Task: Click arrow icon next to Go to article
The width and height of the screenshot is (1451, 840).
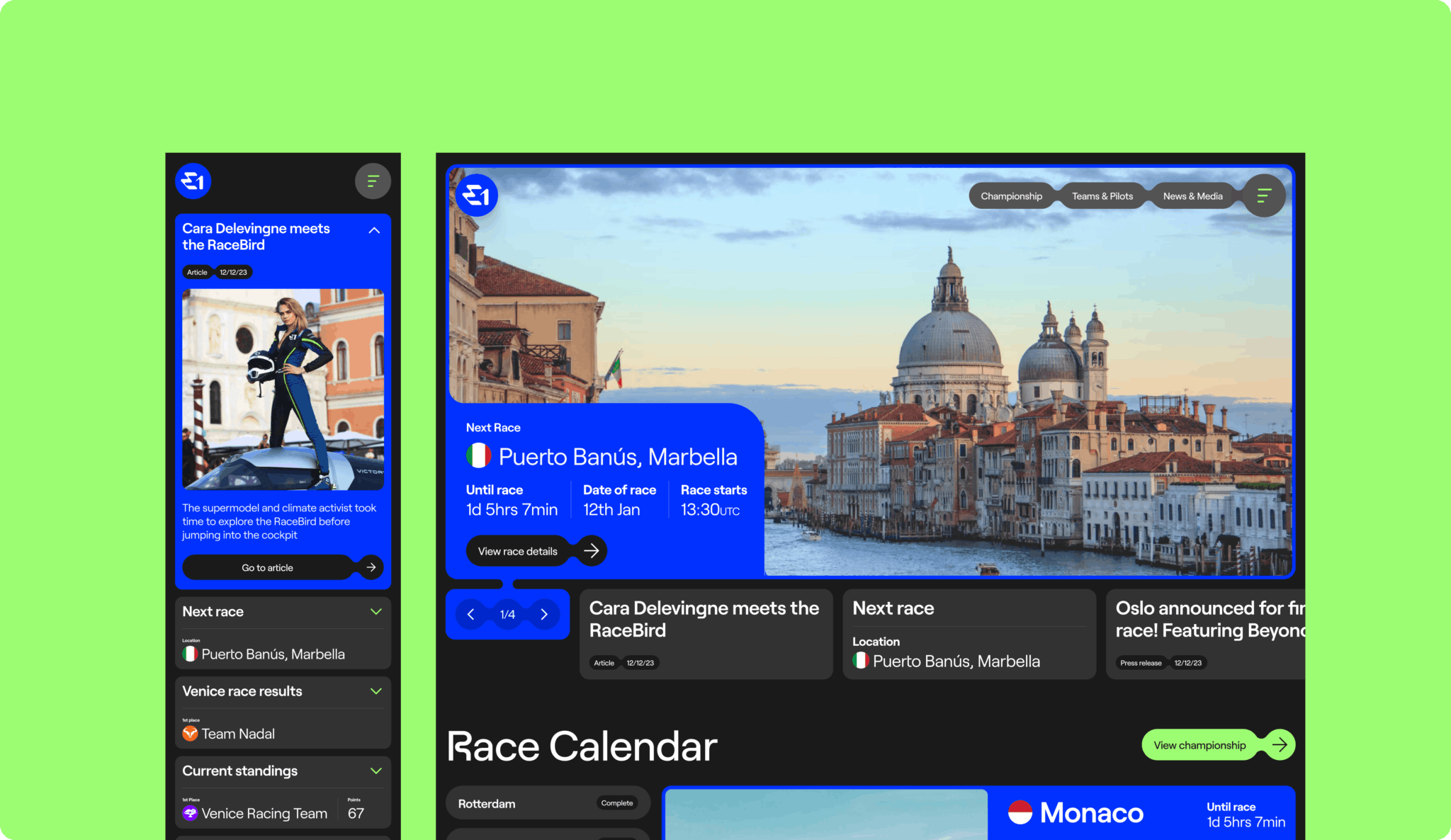Action: (x=371, y=567)
